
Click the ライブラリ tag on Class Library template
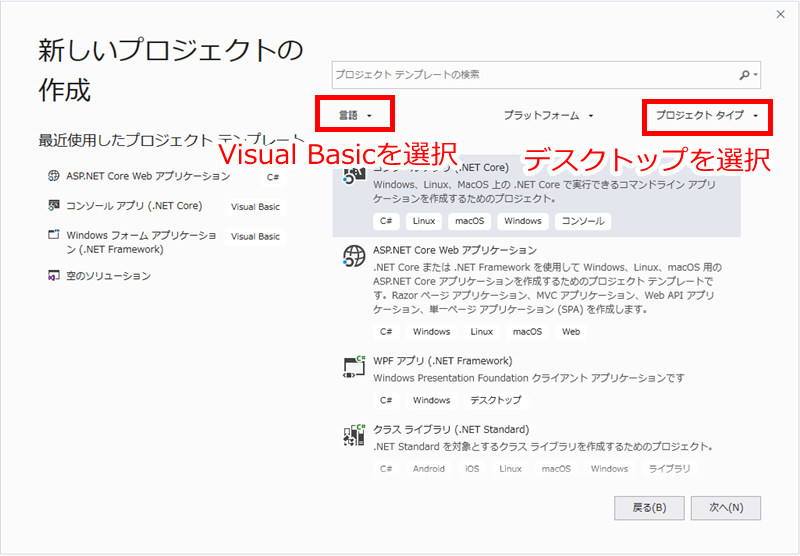669,468
